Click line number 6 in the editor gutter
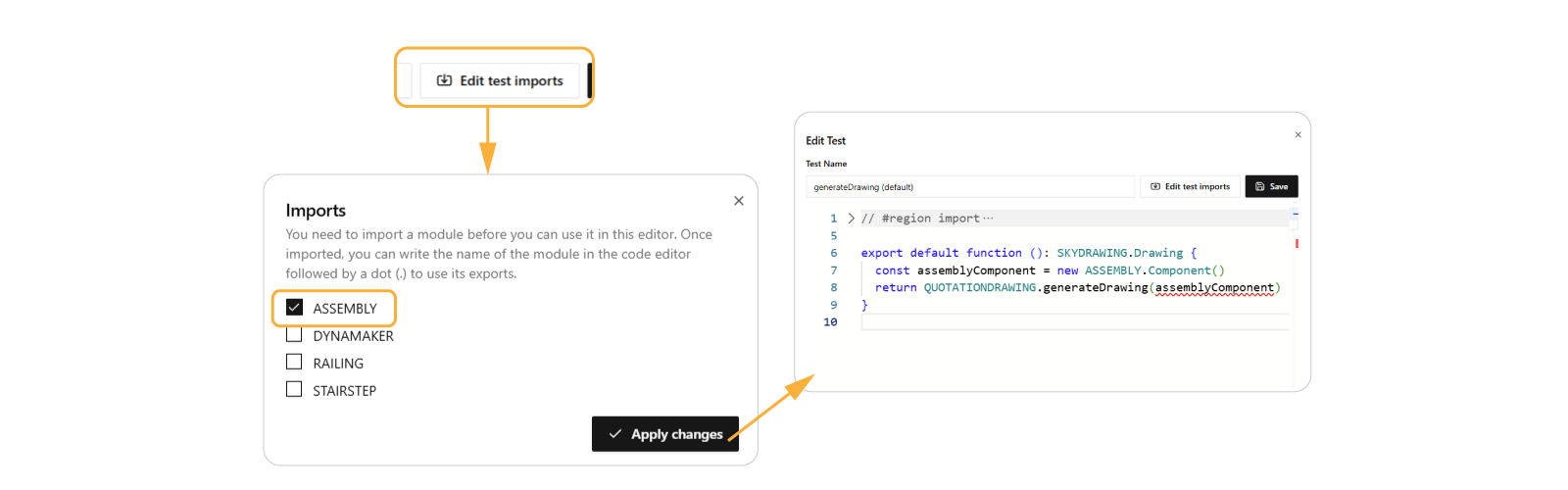Viewport: 1568px width, 490px height. click(x=834, y=253)
